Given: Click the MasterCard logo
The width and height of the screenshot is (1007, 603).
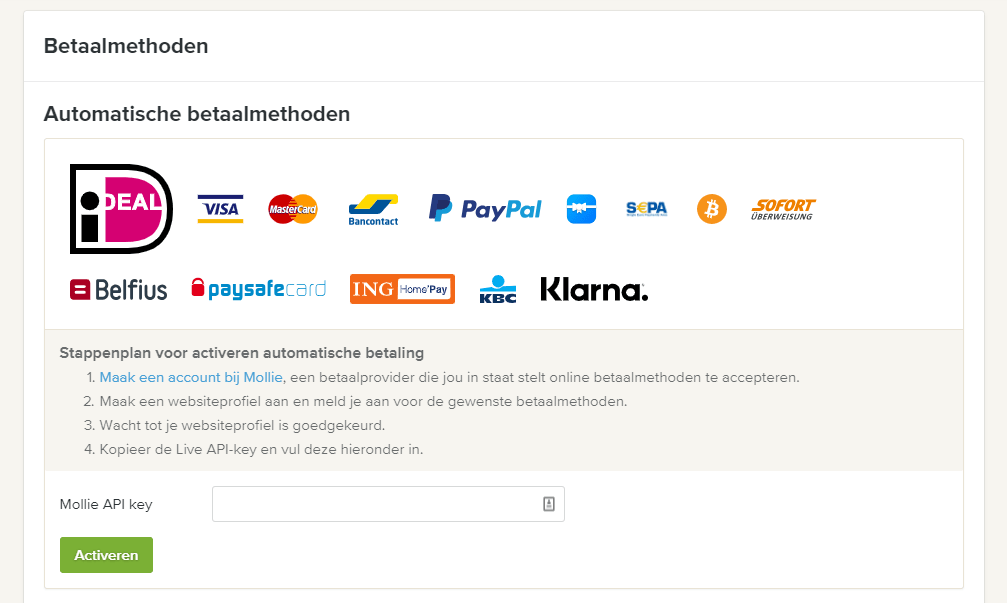Looking at the screenshot, I should click(293, 209).
